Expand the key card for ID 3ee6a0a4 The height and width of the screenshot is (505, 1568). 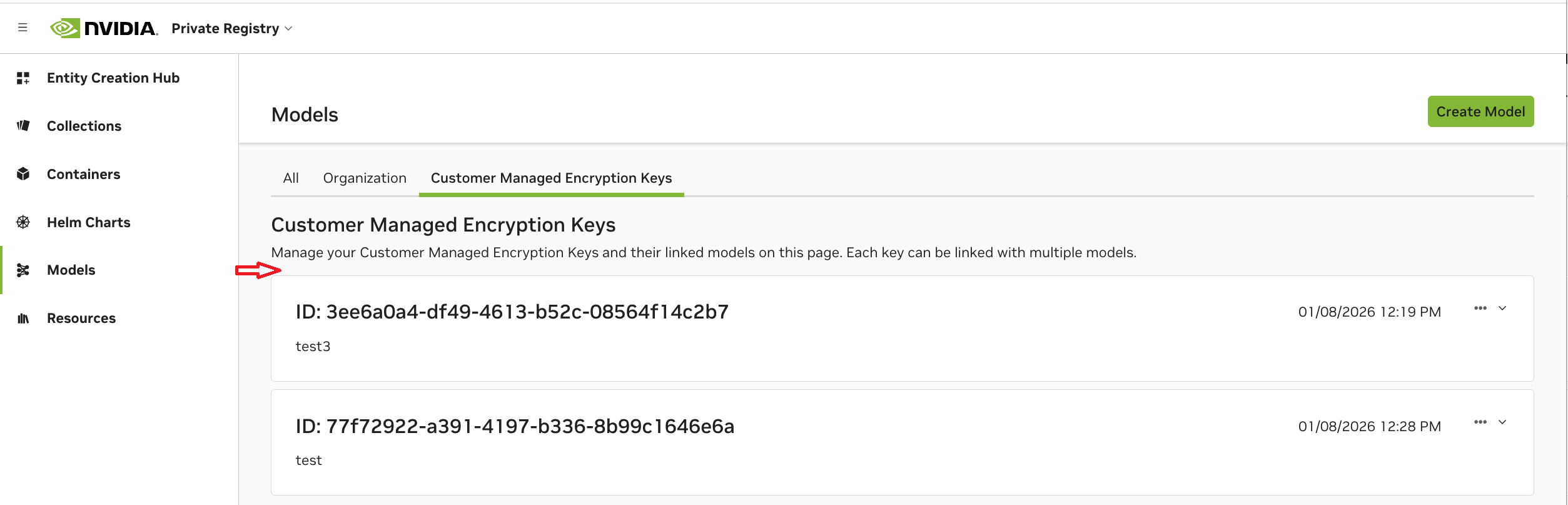[1501, 309]
